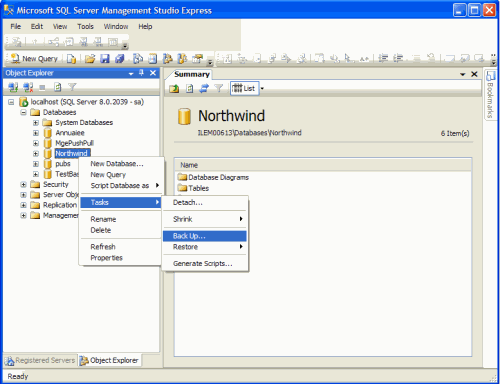The image size is (500, 384).
Task: Select the System Databases folder
Action: 84,123
